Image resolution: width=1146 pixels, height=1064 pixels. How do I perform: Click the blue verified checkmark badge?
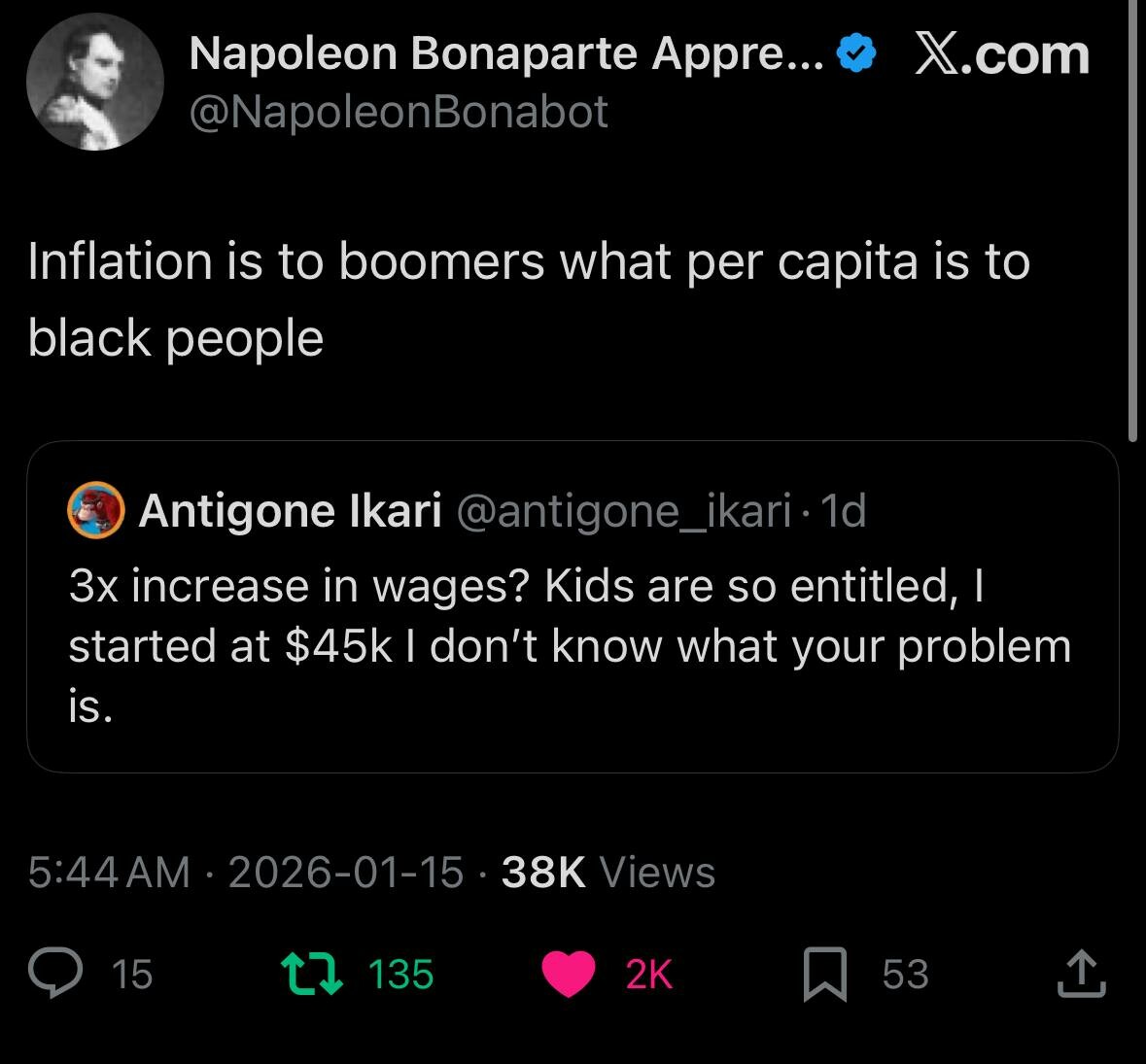point(855,54)
